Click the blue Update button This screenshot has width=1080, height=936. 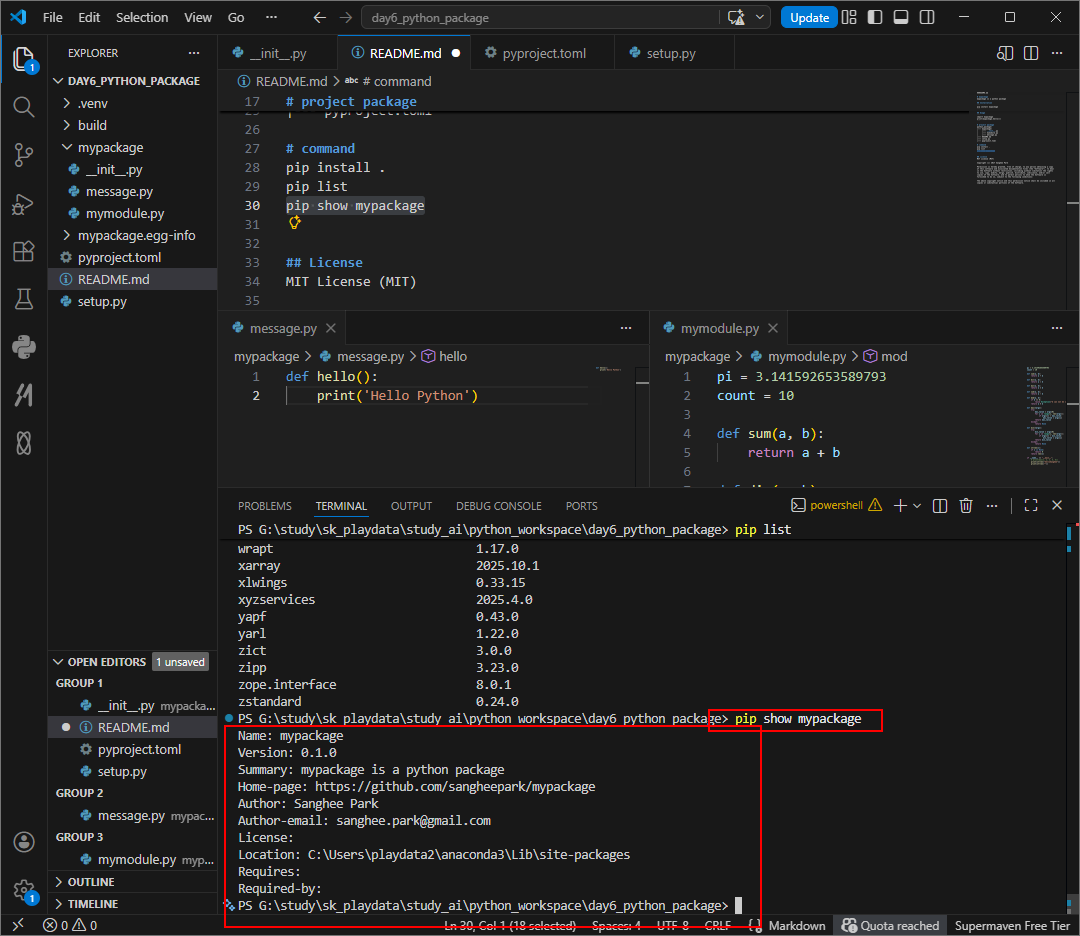(809, 18)
